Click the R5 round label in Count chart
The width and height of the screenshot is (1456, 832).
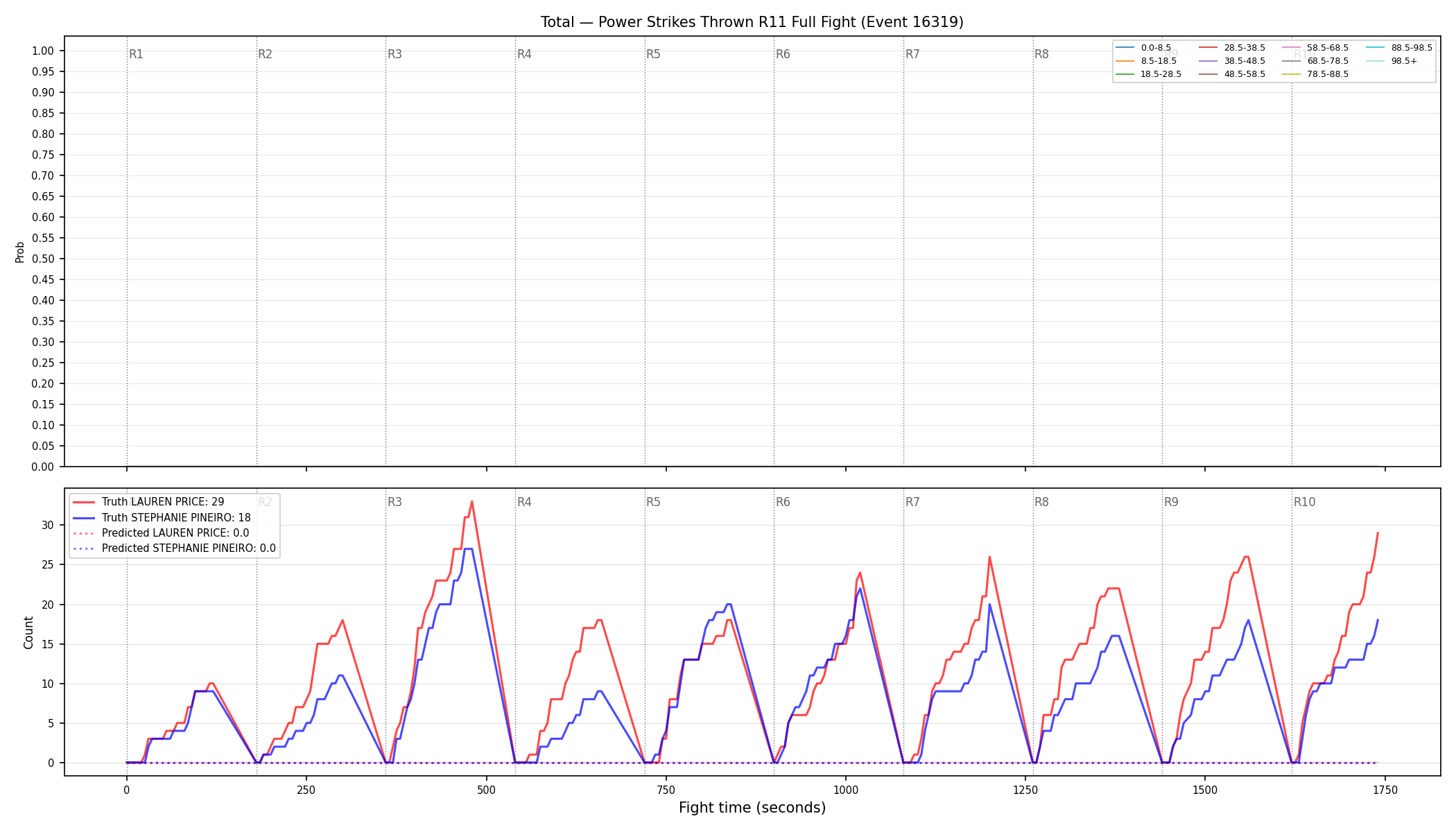653,502
